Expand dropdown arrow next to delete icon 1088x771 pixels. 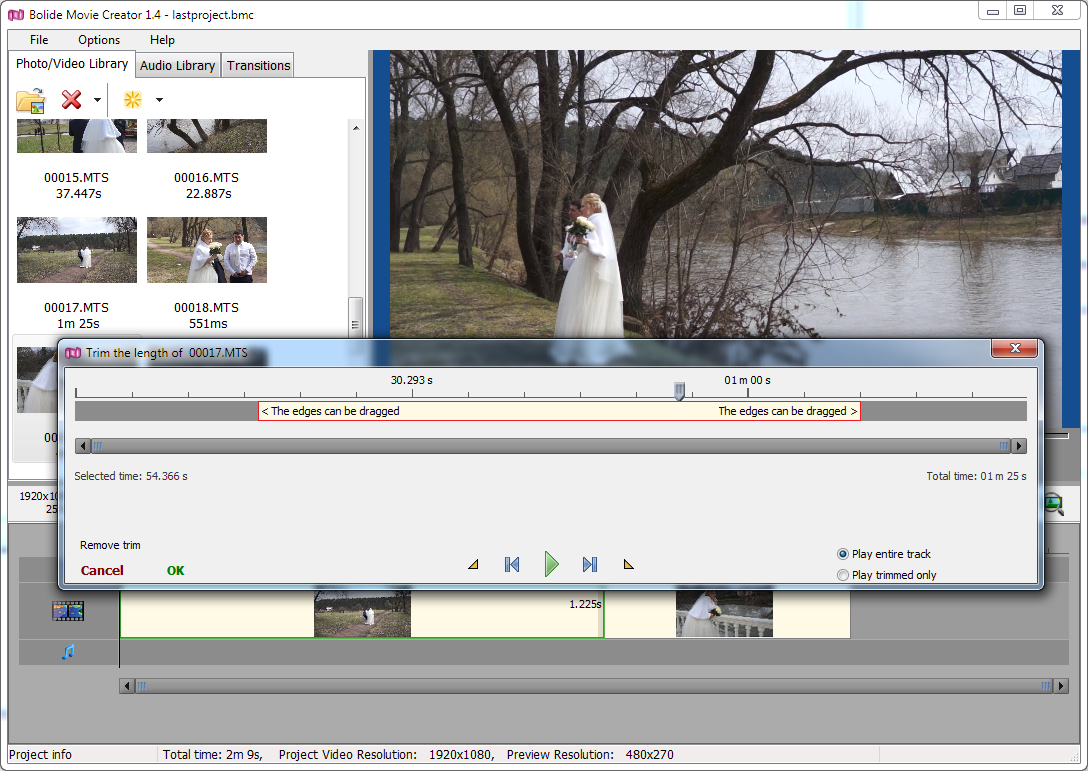click(x=97, y=100)
